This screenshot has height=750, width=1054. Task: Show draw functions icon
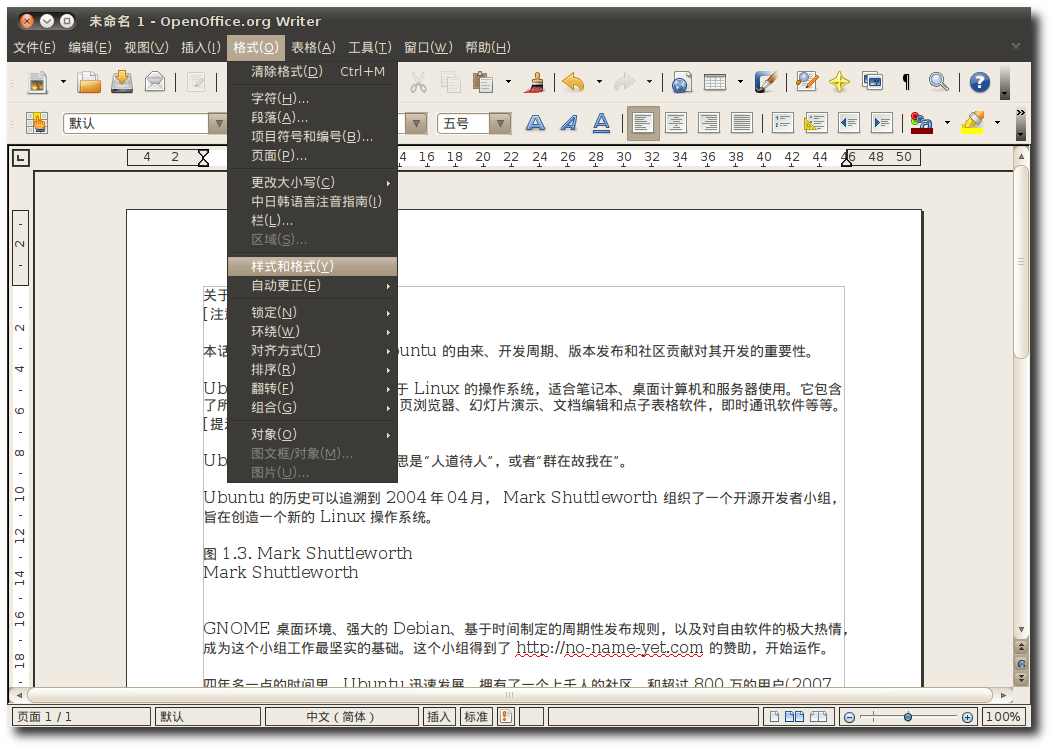click(766, 82)
